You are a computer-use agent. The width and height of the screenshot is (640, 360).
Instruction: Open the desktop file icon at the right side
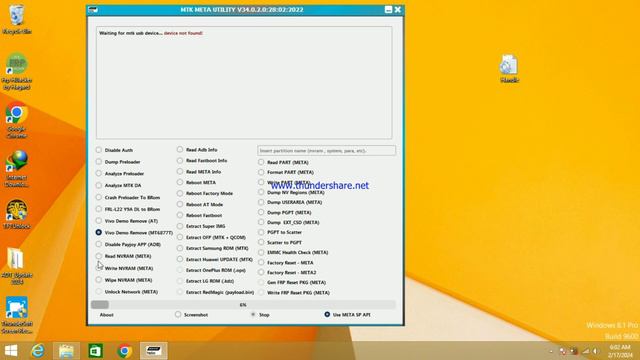tap(509, 68)
